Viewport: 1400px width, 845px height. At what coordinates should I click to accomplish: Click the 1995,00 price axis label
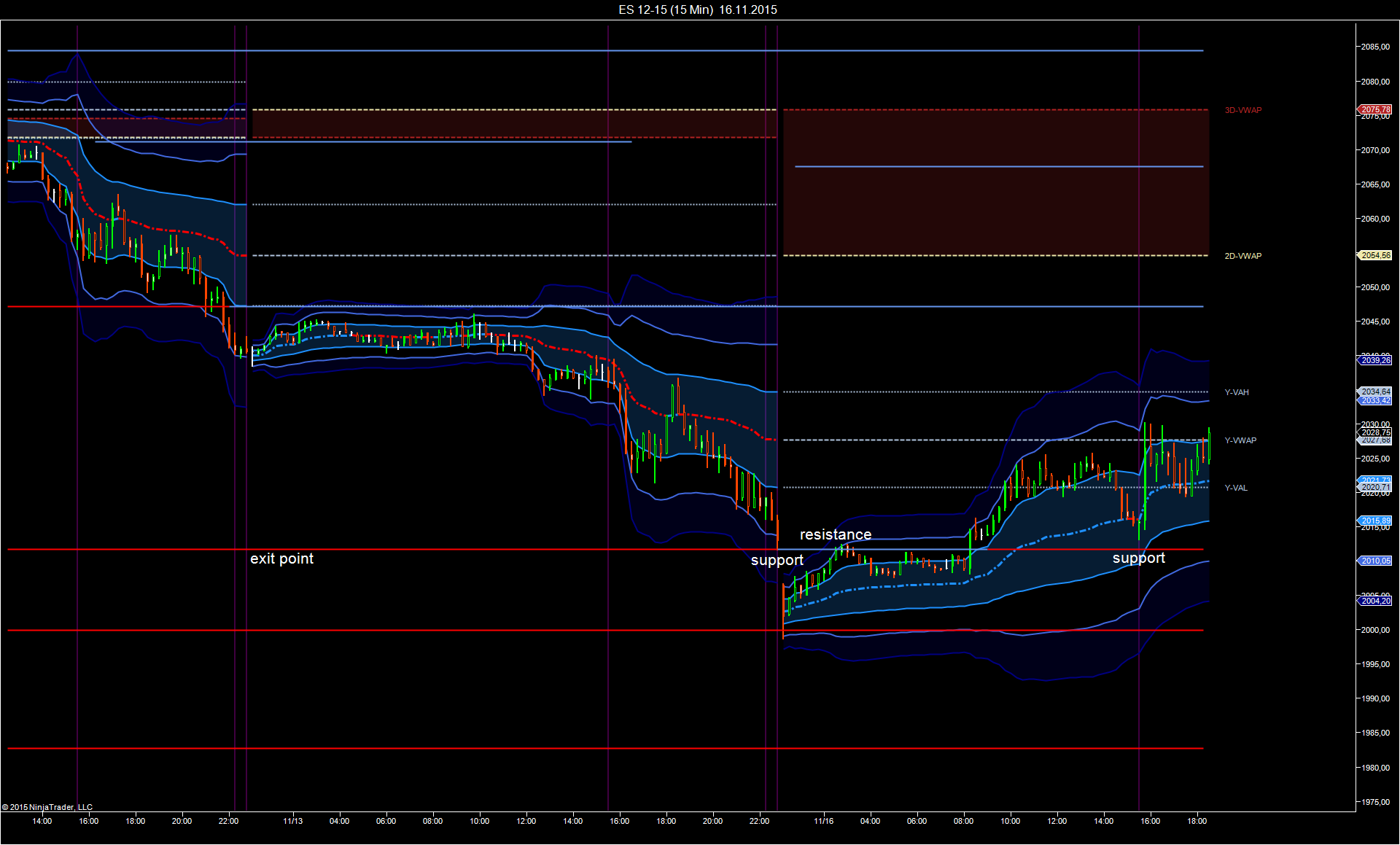1375,664
